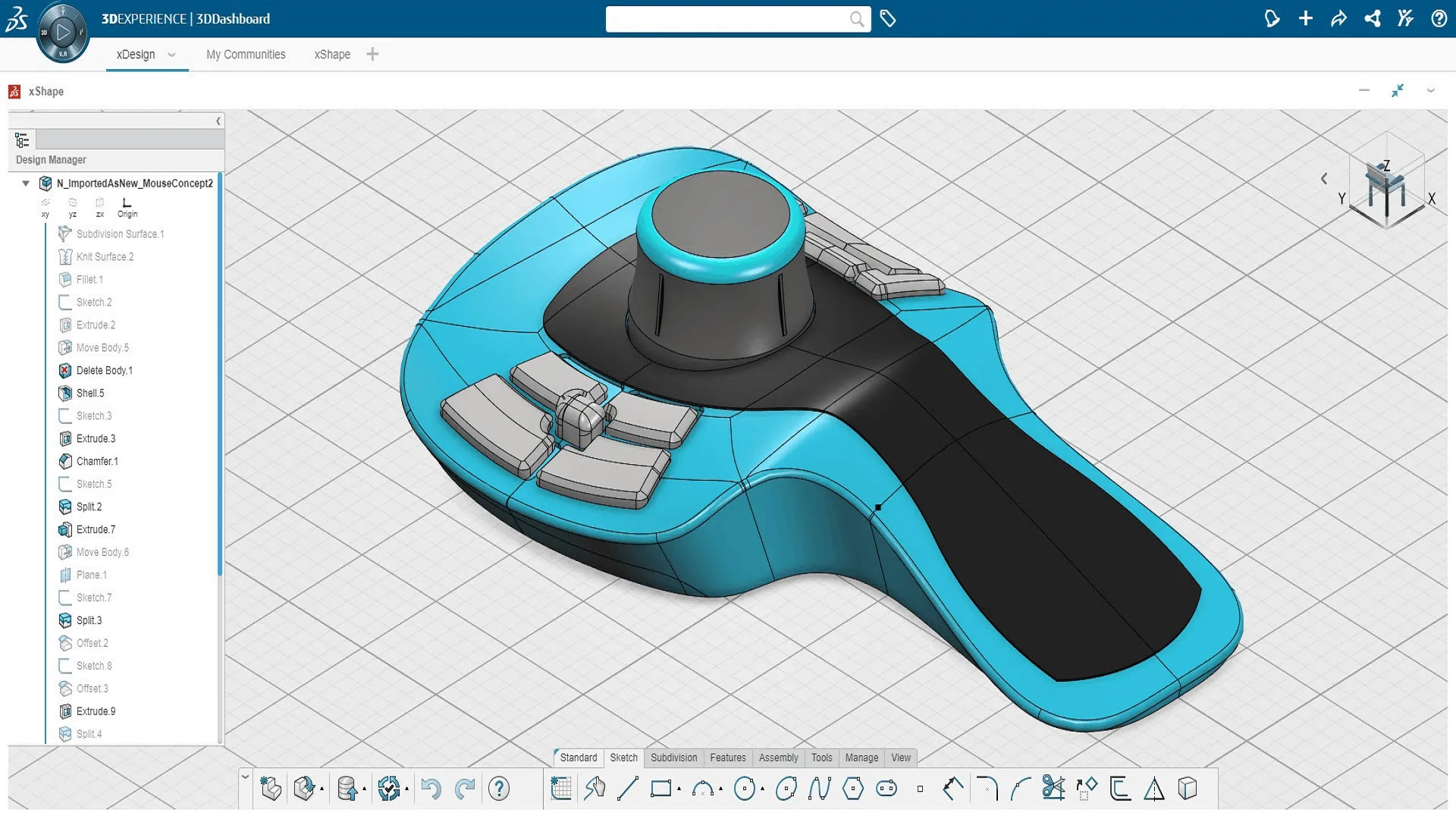Image resolution: width=1456 pixels, height=819 pixels.
Task: Collapse the Design Manager side panel
Action: [x=218, y=121]
